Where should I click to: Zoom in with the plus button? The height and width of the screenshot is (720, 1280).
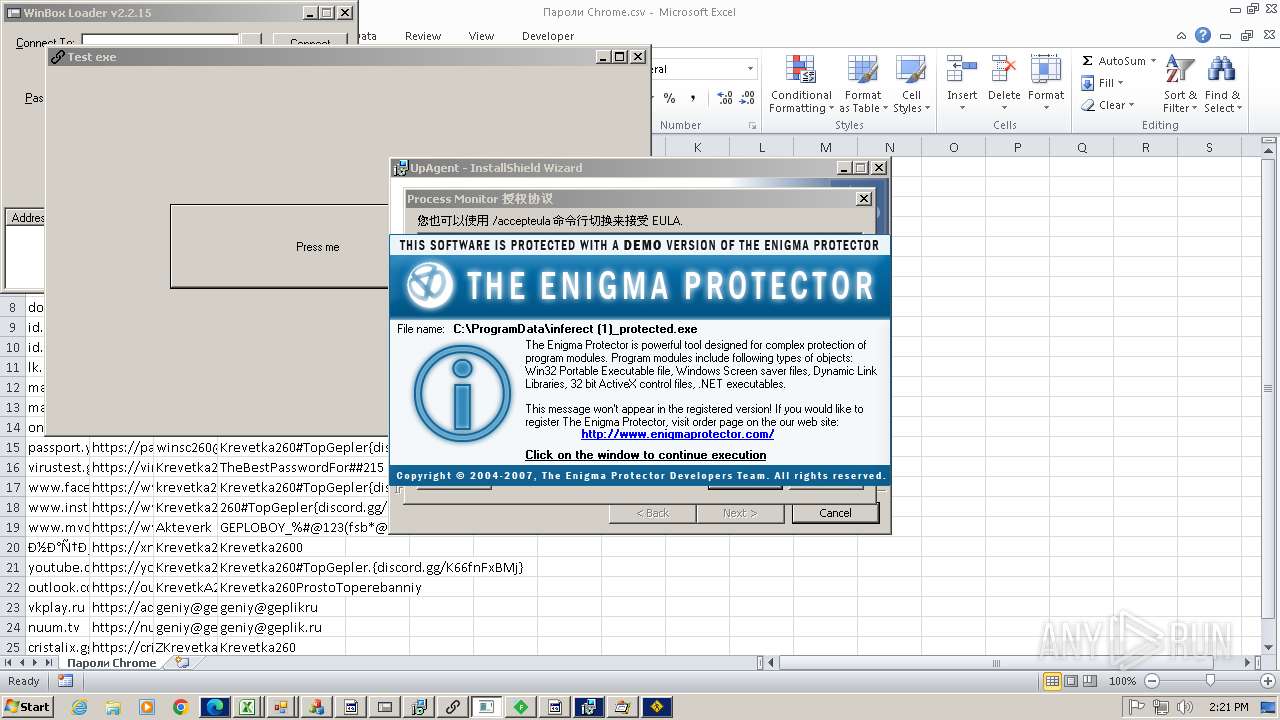tap(1268, 681)
